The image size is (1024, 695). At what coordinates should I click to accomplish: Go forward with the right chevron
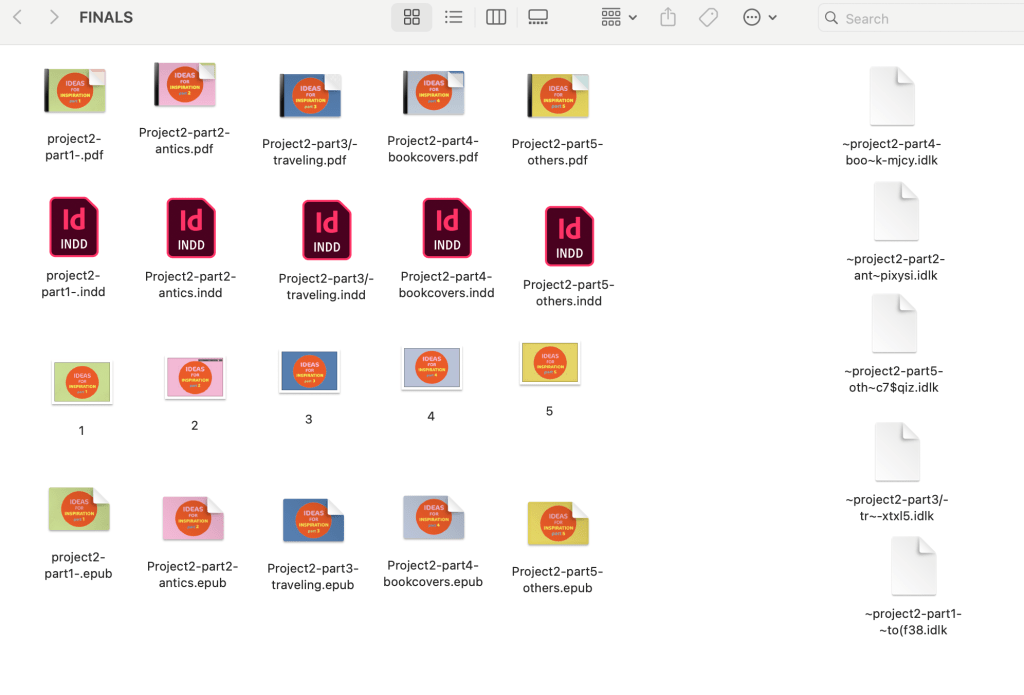pyautogui.click(x=54, y=18)
